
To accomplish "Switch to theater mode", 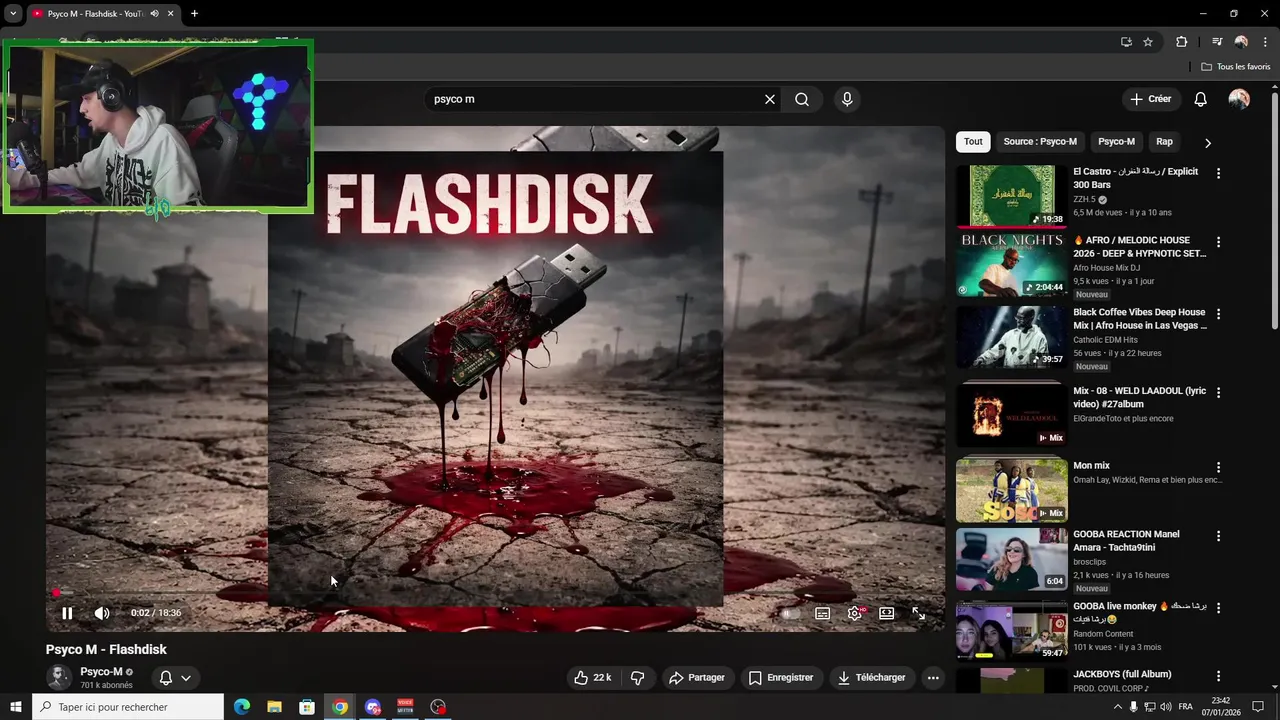I will [886, 614].
